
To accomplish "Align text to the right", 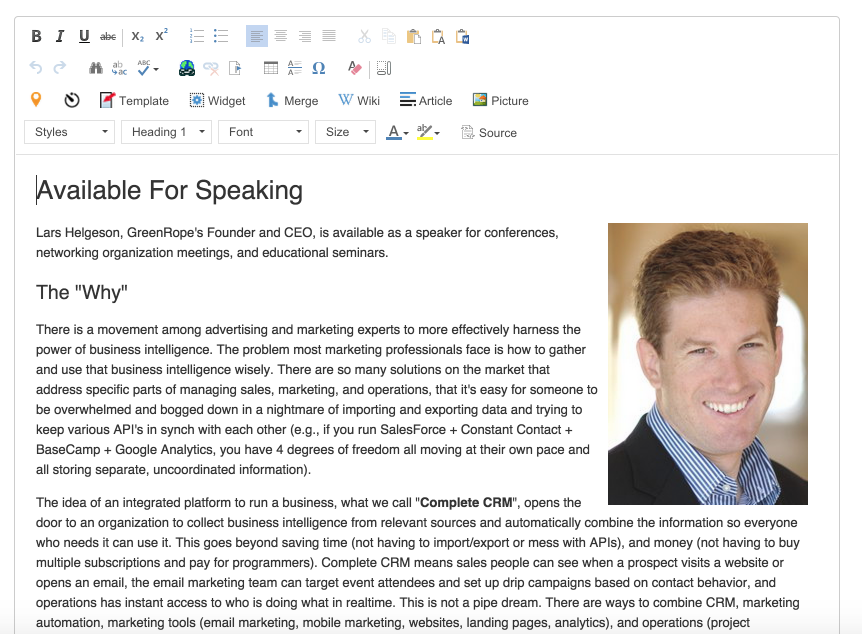I will (305, 36).
